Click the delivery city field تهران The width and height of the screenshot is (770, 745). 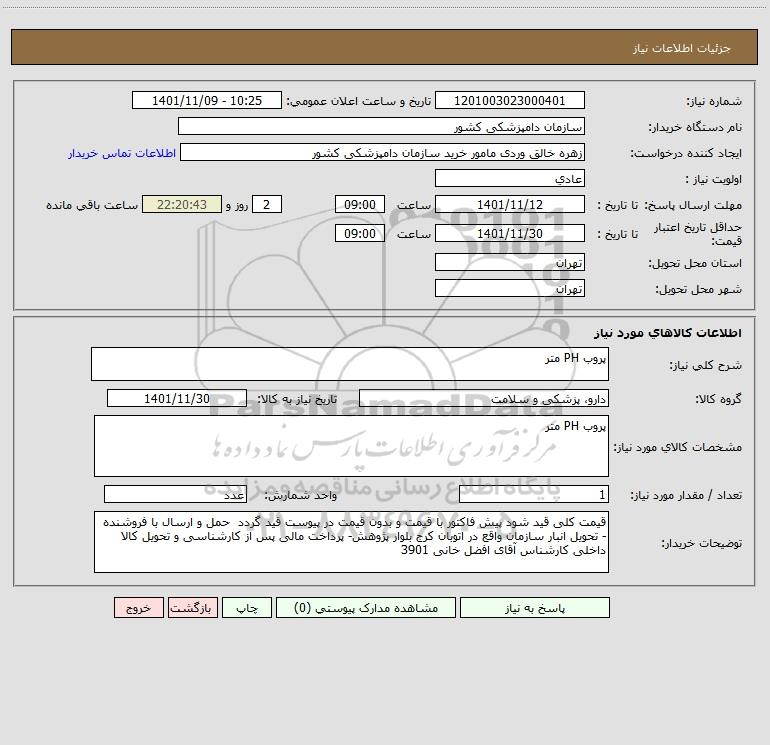pyautogui.click(x=510, y=288)
